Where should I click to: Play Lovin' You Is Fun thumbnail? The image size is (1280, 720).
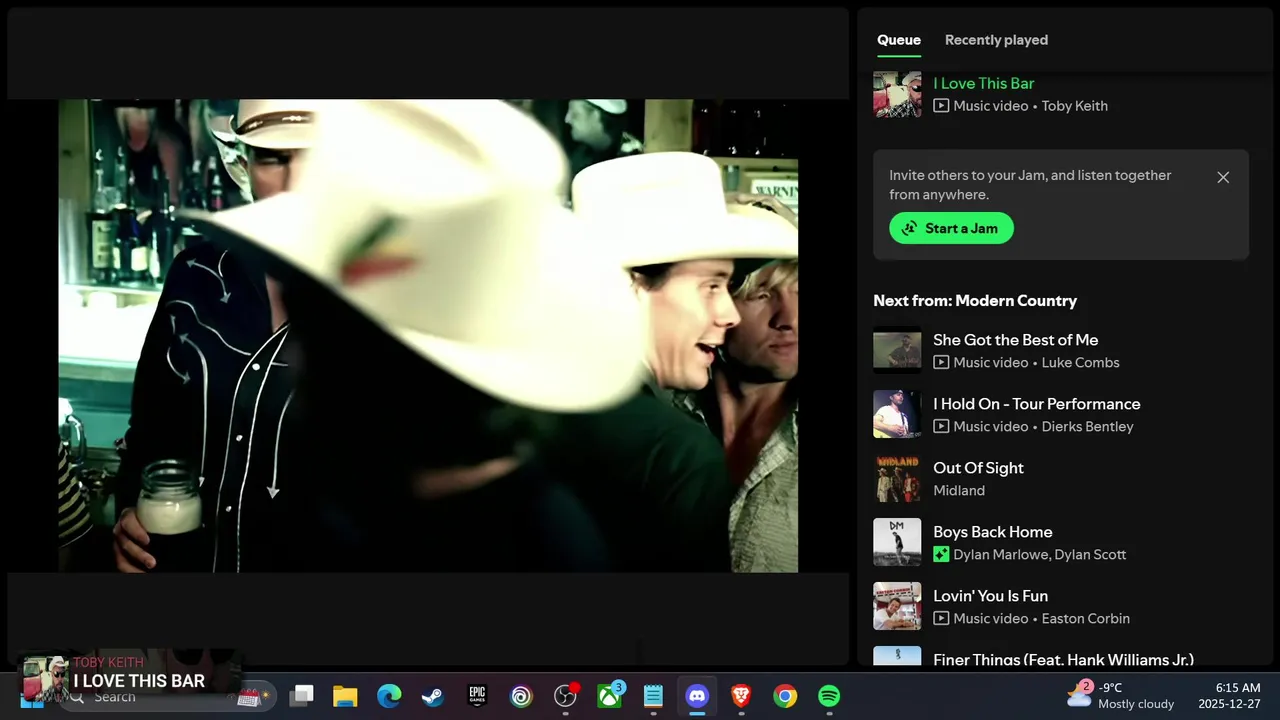[897, 606]
